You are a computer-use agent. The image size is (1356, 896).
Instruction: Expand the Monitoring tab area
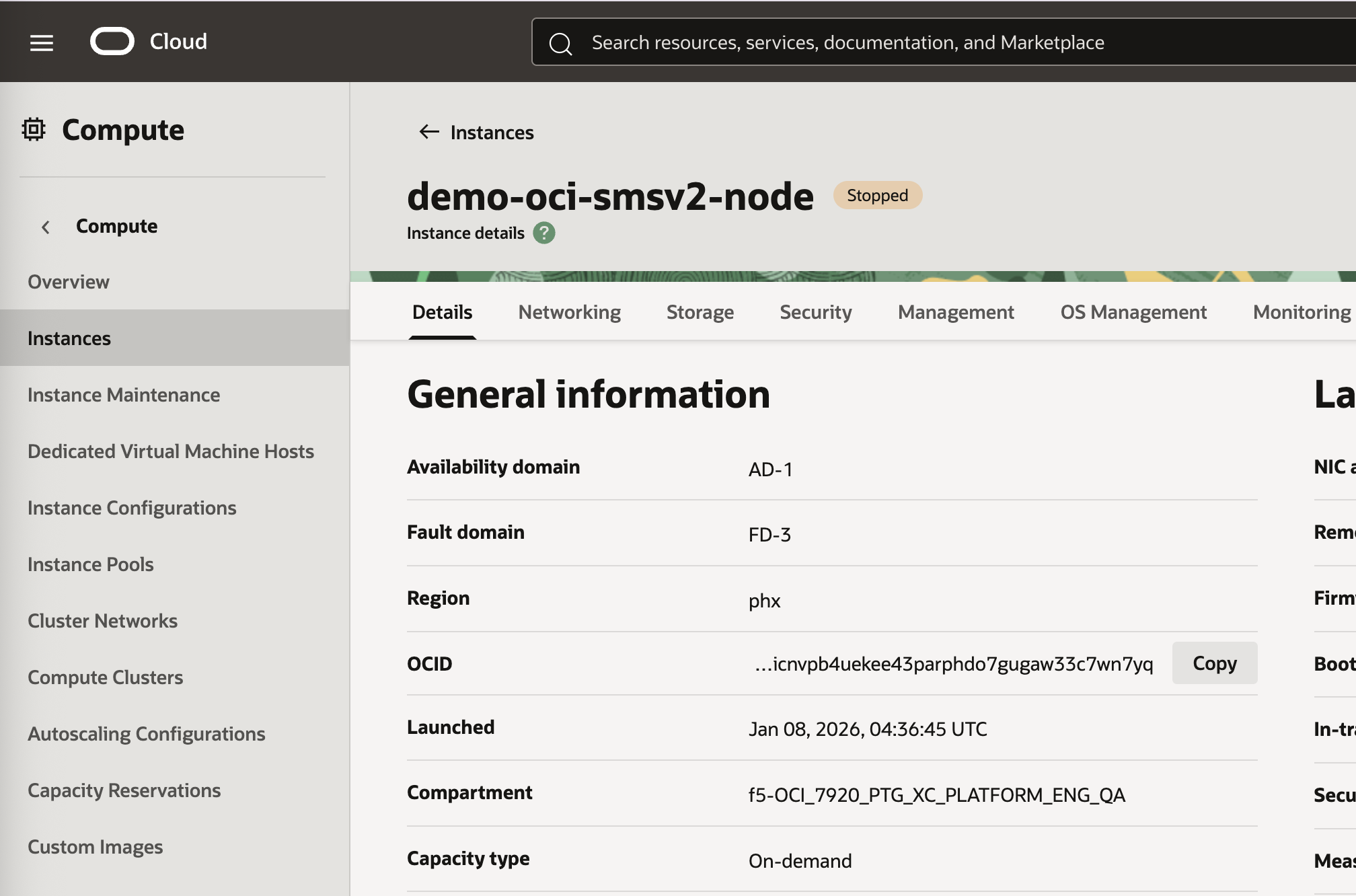click(1301, 311)
